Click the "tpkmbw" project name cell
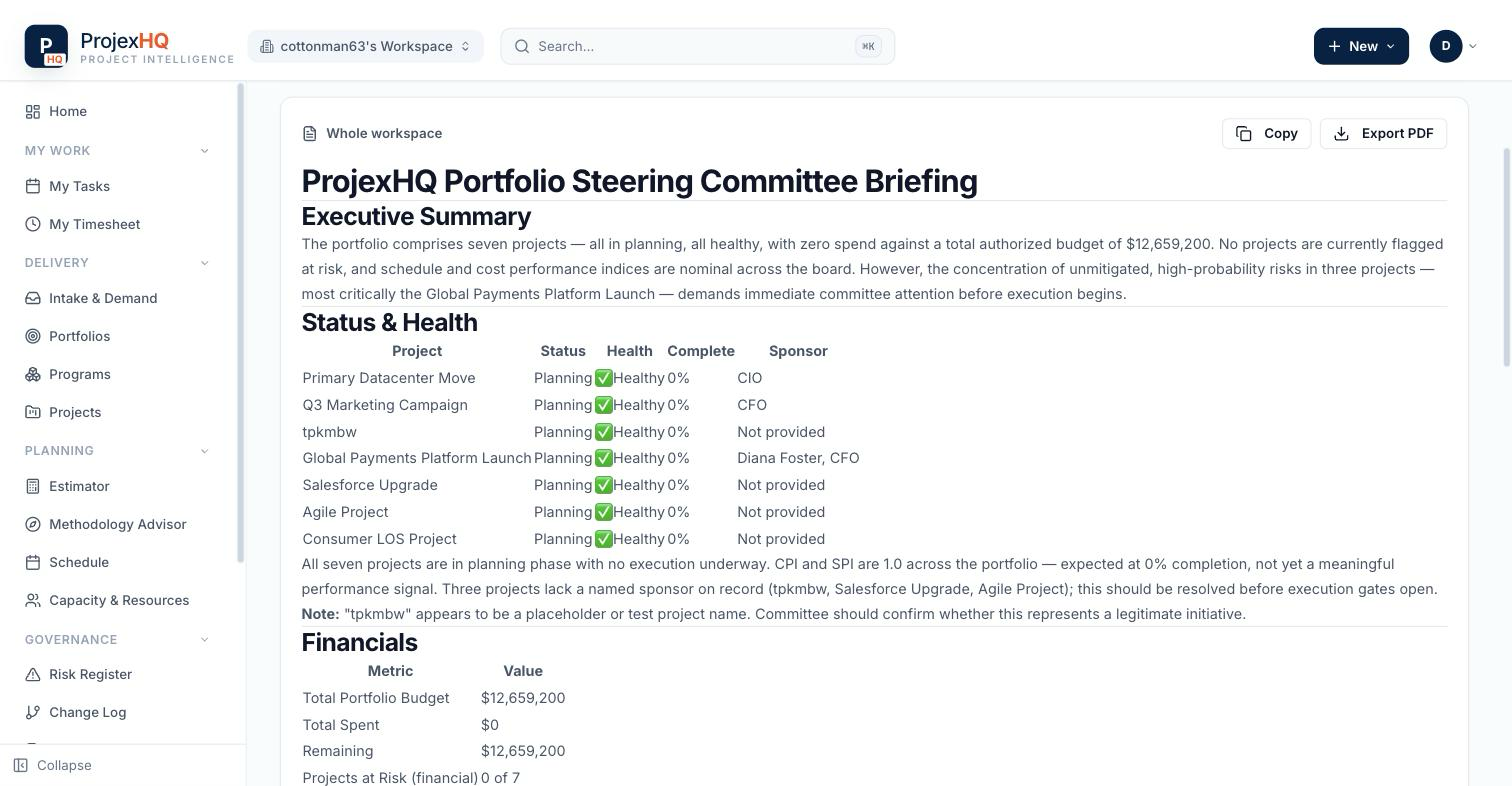The image size is (1512, 786). [330, 432]
